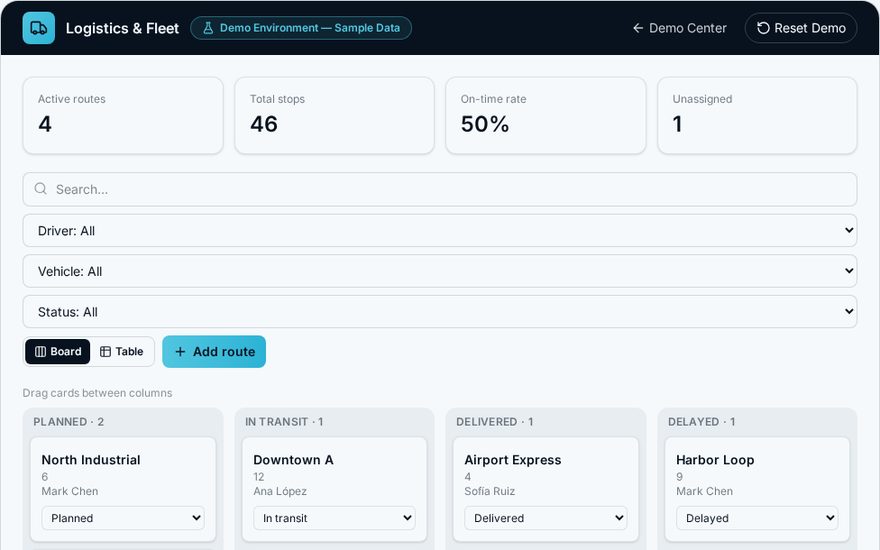The image size is (880, 550).
Task: Switch to Table view
Action: point(122,351)
